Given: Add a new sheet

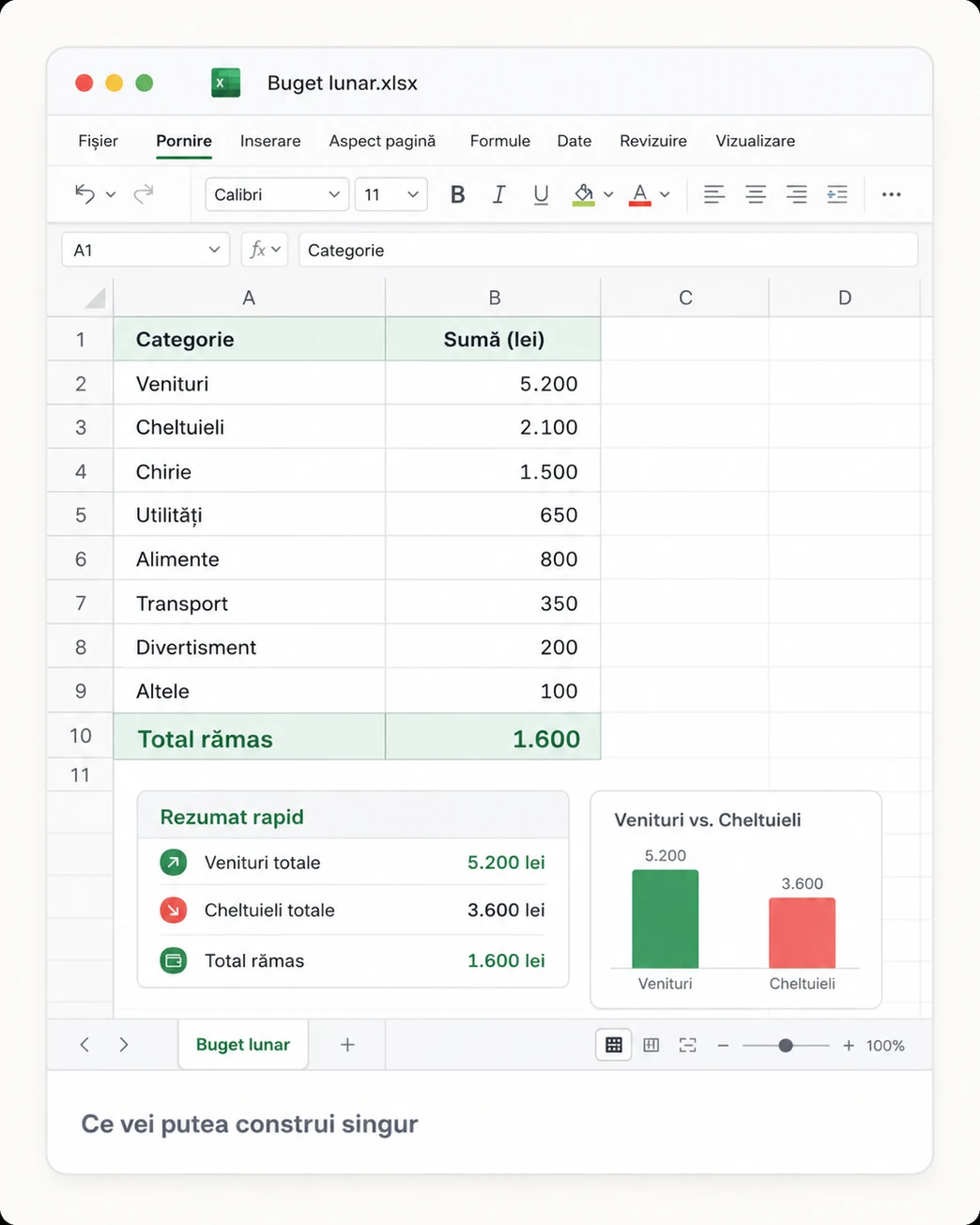Looking at the screenshot, I should [x=347, y=1045].
